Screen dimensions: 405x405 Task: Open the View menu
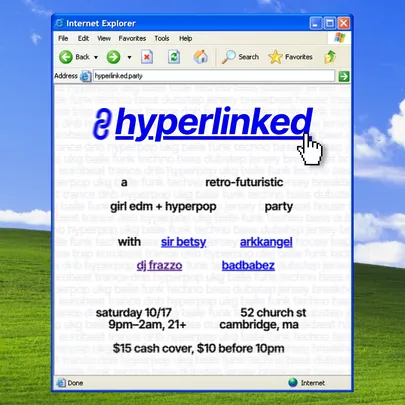[104, 38]
